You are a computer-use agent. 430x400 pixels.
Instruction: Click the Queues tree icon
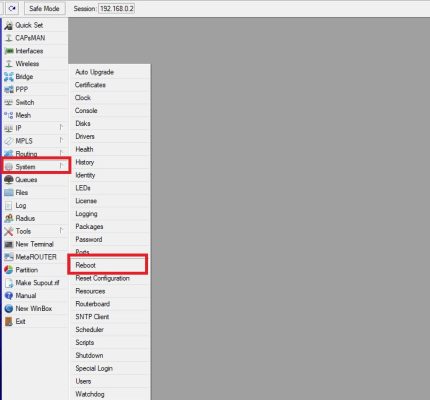pos(9,180)
